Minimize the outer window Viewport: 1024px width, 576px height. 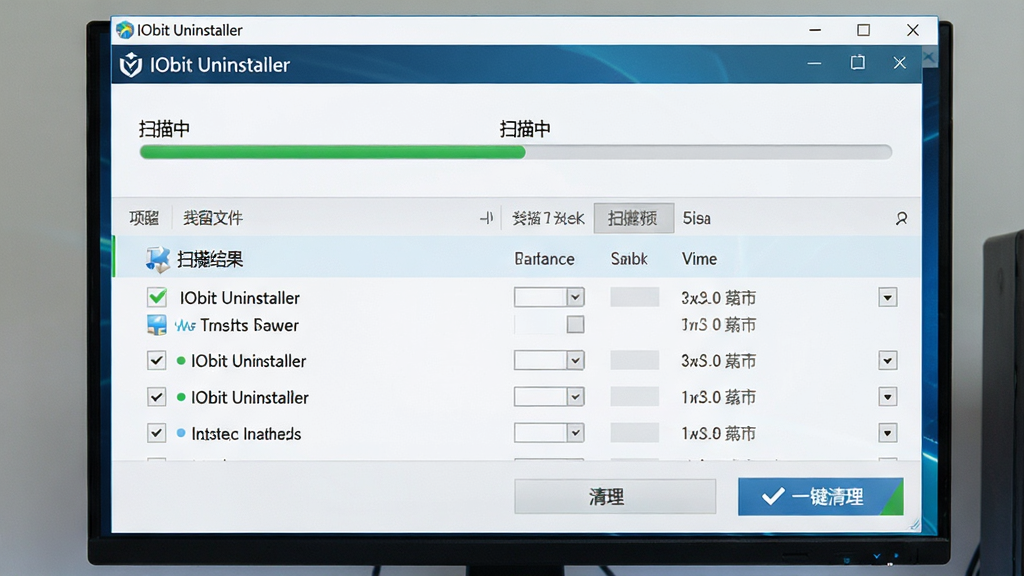(x=815, y=30)
